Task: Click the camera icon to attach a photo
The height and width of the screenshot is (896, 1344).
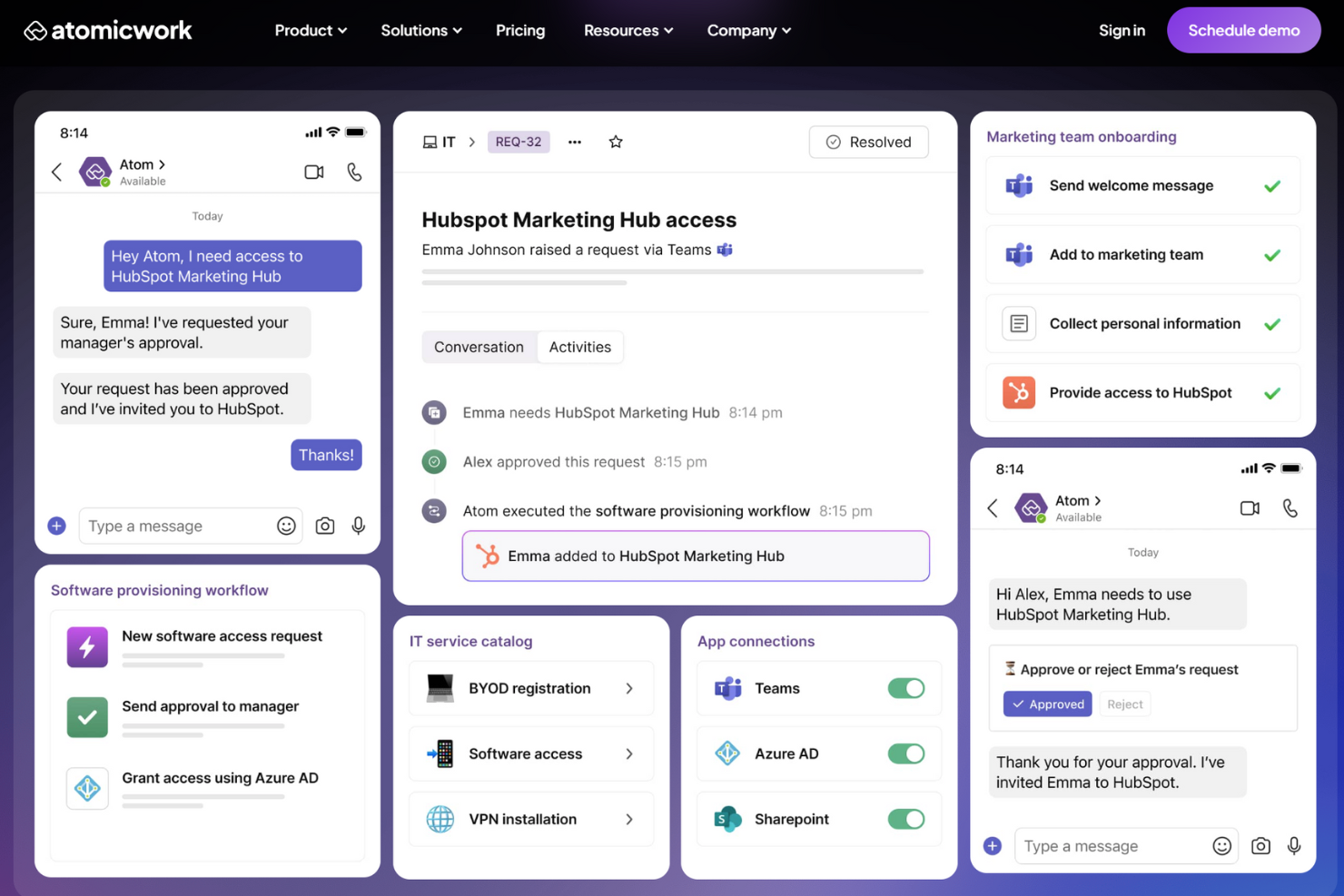Action: tap(324, 526)
